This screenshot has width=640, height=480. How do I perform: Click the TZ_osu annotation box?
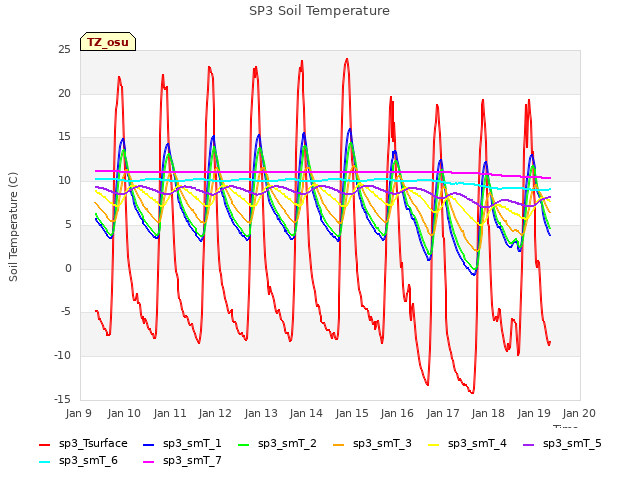coord(108,42)
